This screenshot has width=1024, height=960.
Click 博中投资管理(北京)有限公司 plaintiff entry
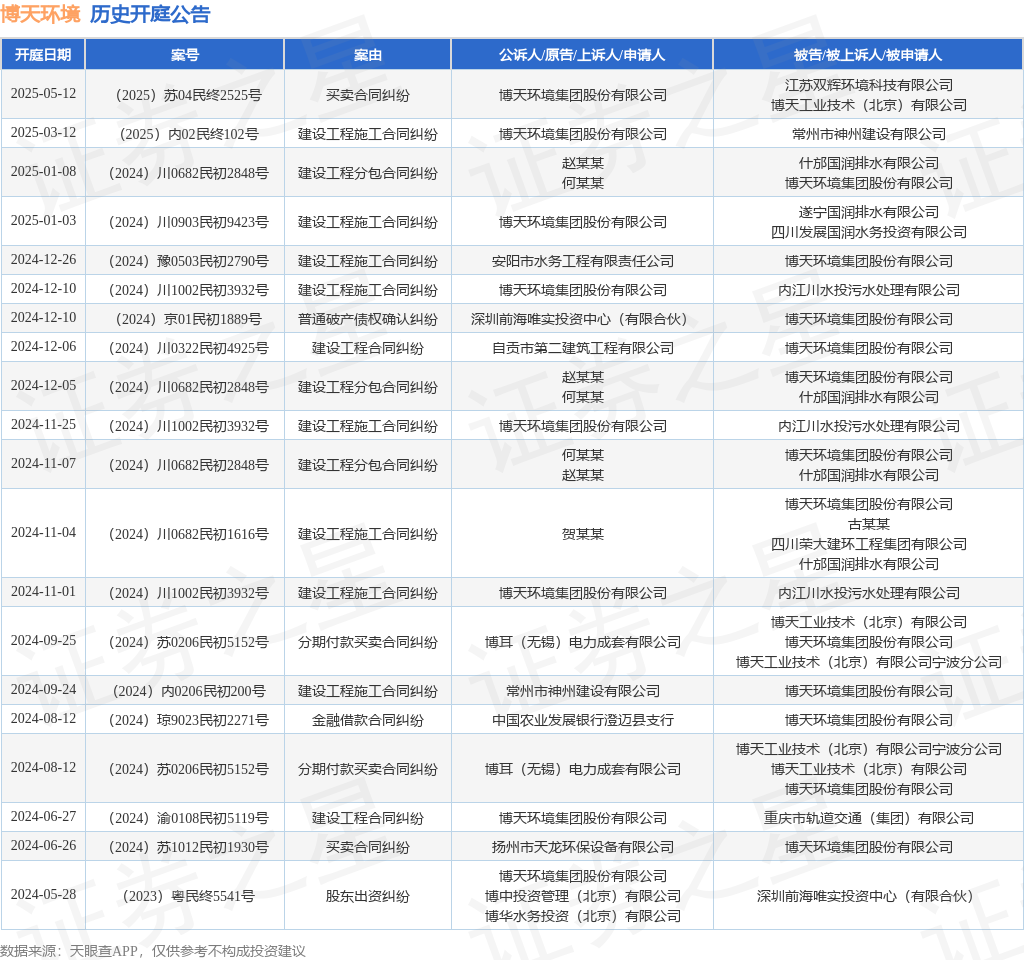(x=583, y=896)
